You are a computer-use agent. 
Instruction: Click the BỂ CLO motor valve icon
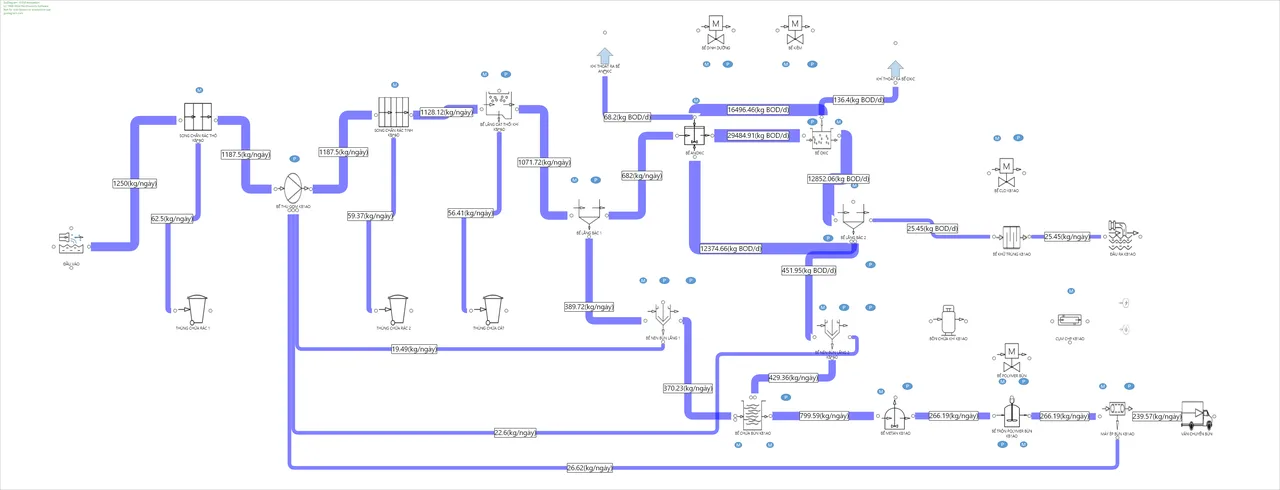click(x=1006, y=171)
